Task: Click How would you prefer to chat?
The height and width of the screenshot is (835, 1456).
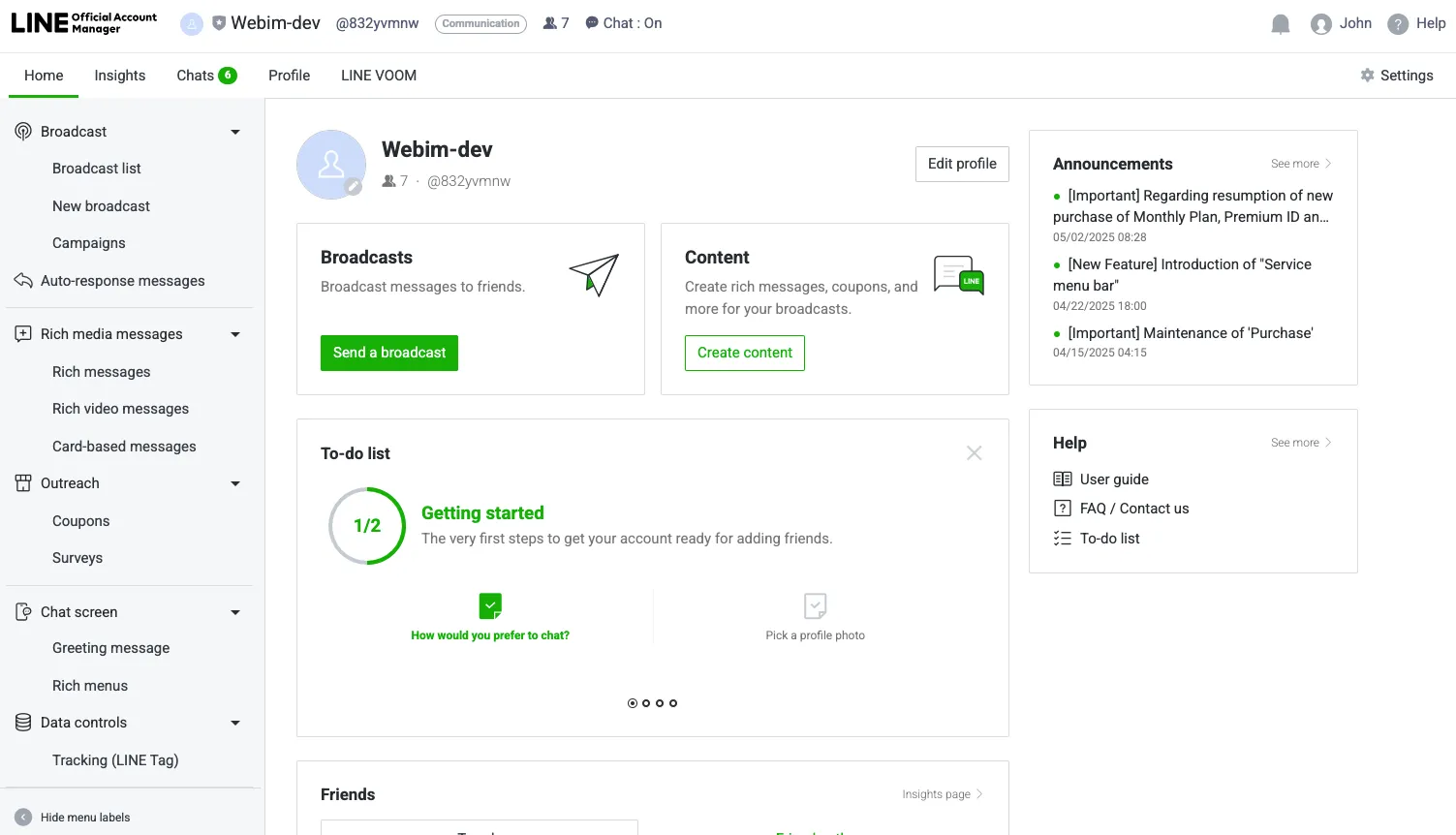Action: point(490,635)
